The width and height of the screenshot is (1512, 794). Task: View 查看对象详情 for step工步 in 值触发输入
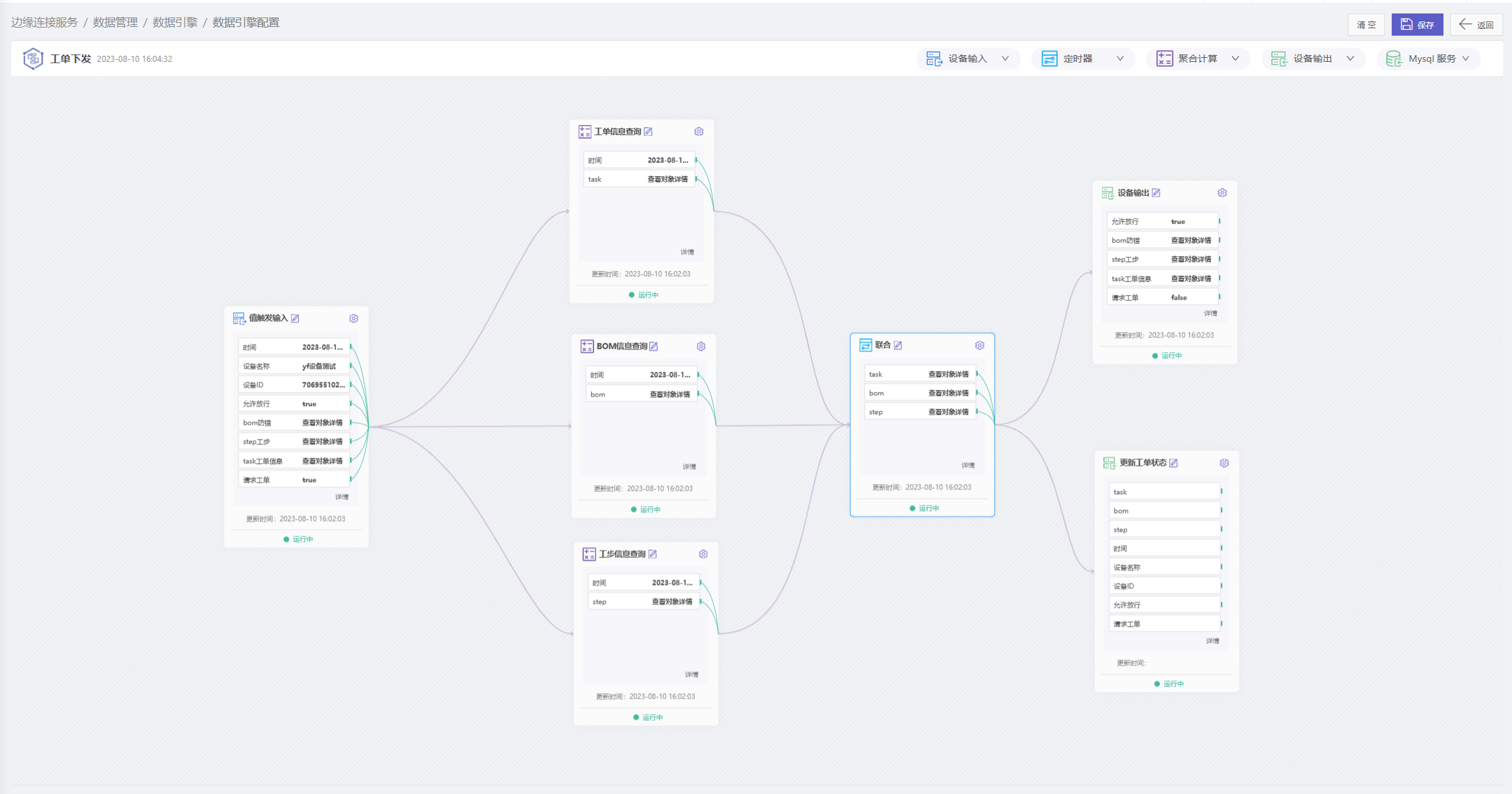[323, 442]
